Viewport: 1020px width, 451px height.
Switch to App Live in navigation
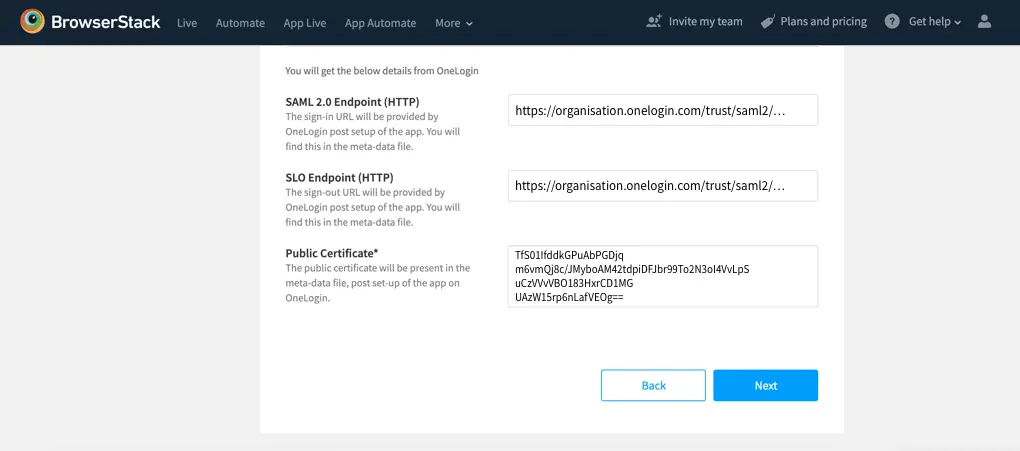[304, 22]
